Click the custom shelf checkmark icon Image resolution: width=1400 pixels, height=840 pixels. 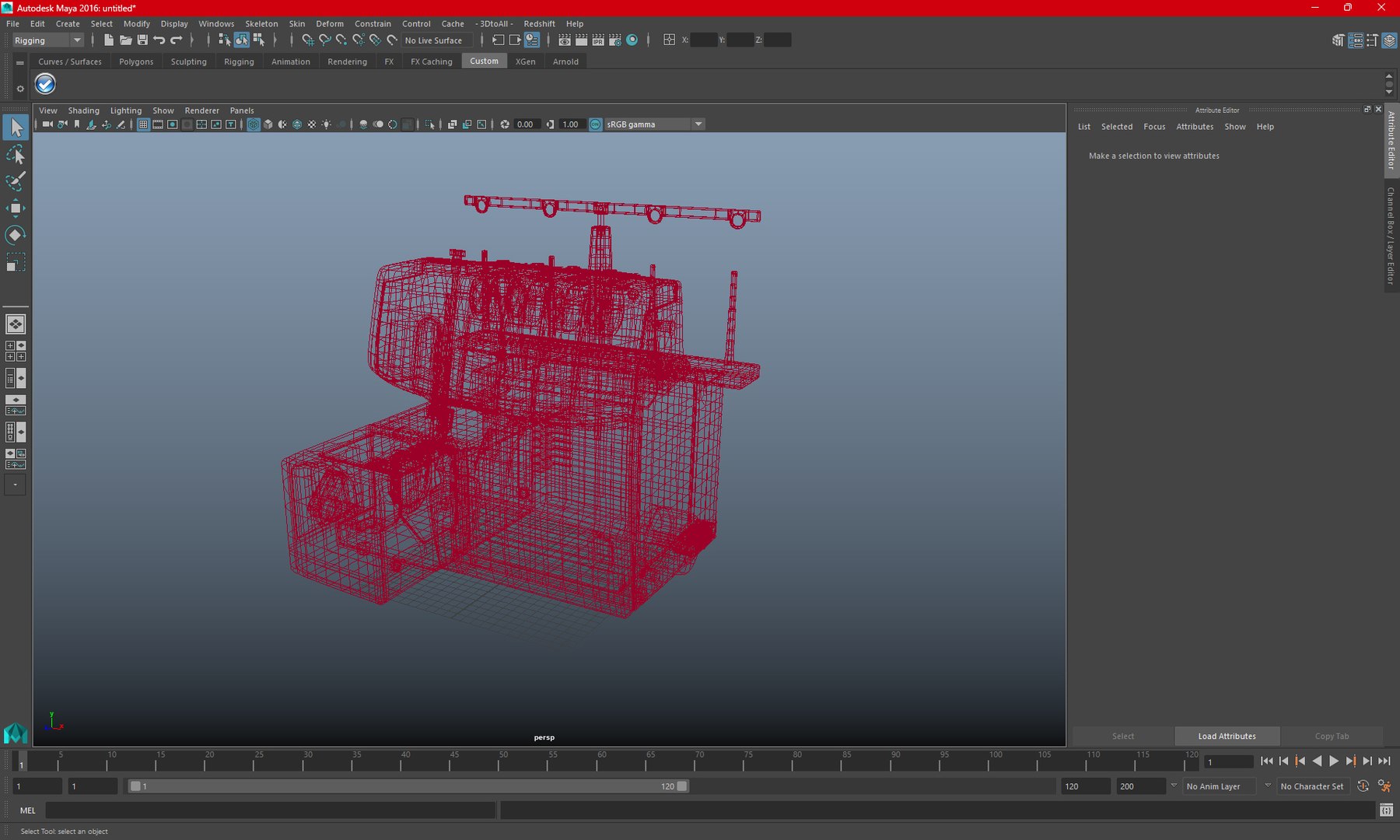(x=45, y=84)
